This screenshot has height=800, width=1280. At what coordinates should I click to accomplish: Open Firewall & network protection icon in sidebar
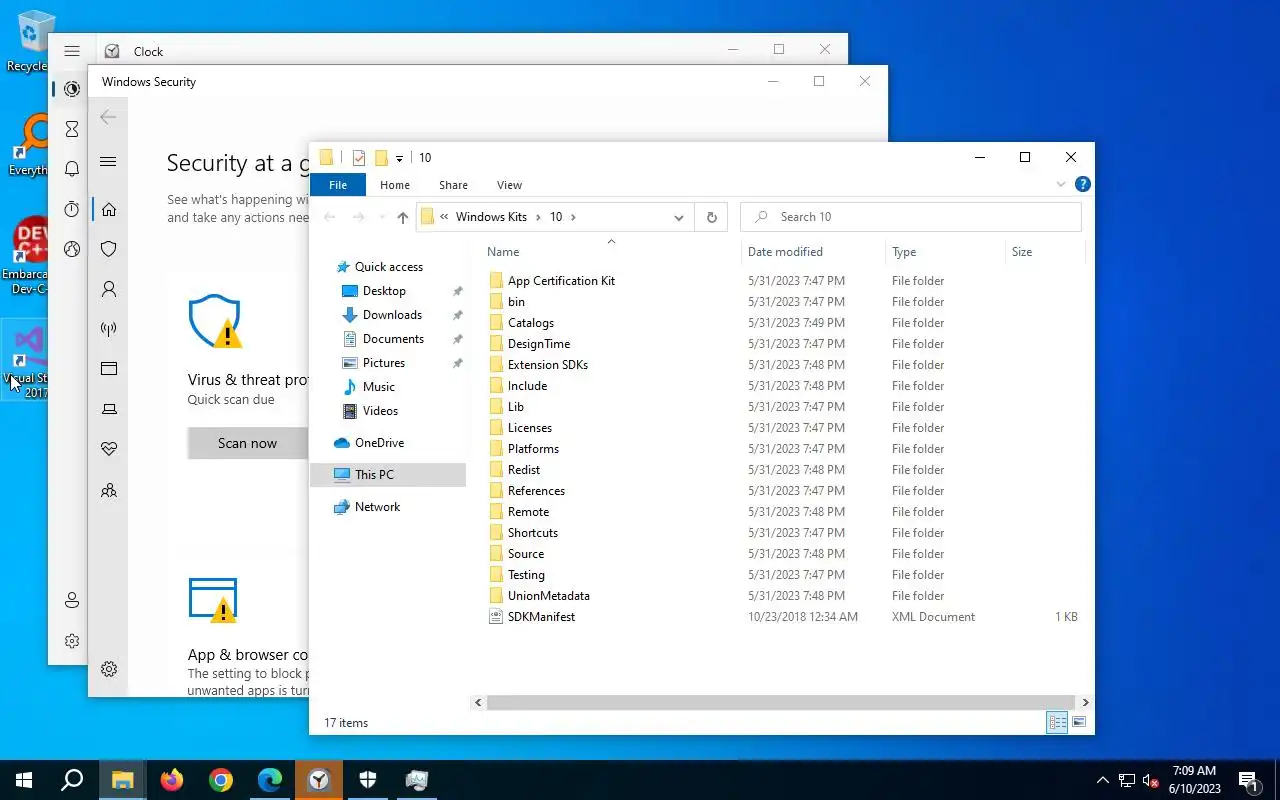109,329
